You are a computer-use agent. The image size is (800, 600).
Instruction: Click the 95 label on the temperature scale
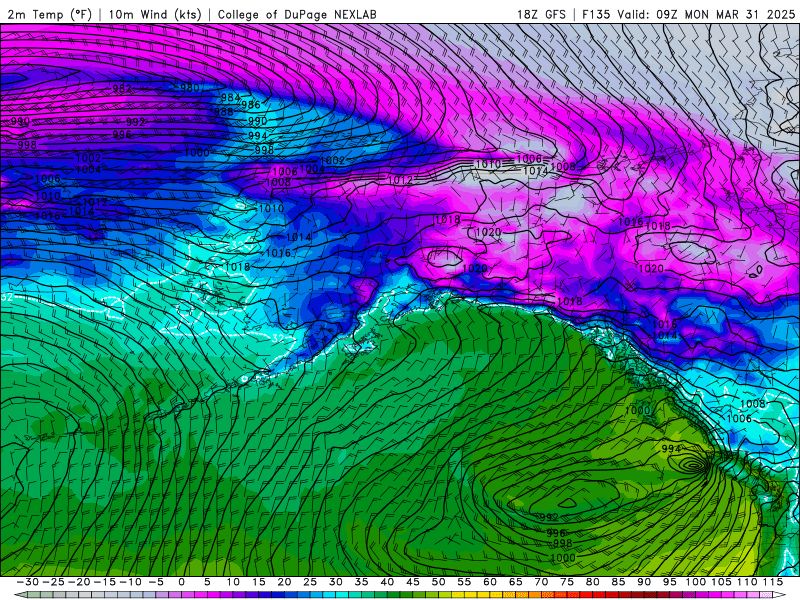(x=669, y=582)
